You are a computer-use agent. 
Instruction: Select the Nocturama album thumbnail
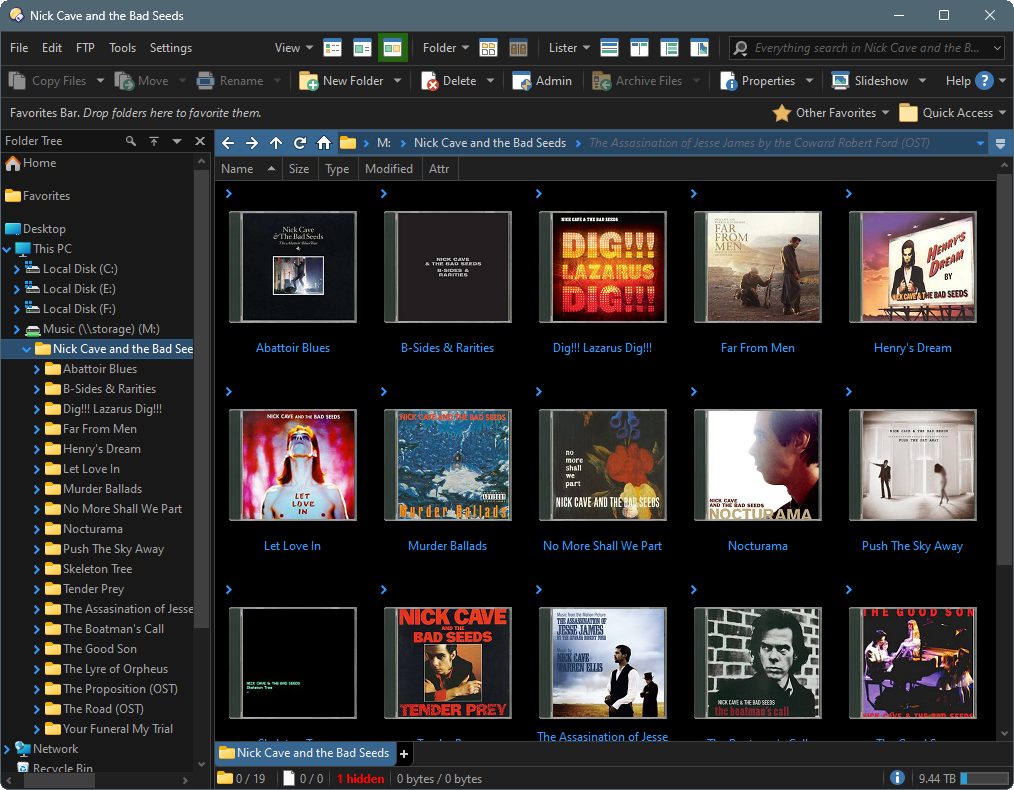757,465
